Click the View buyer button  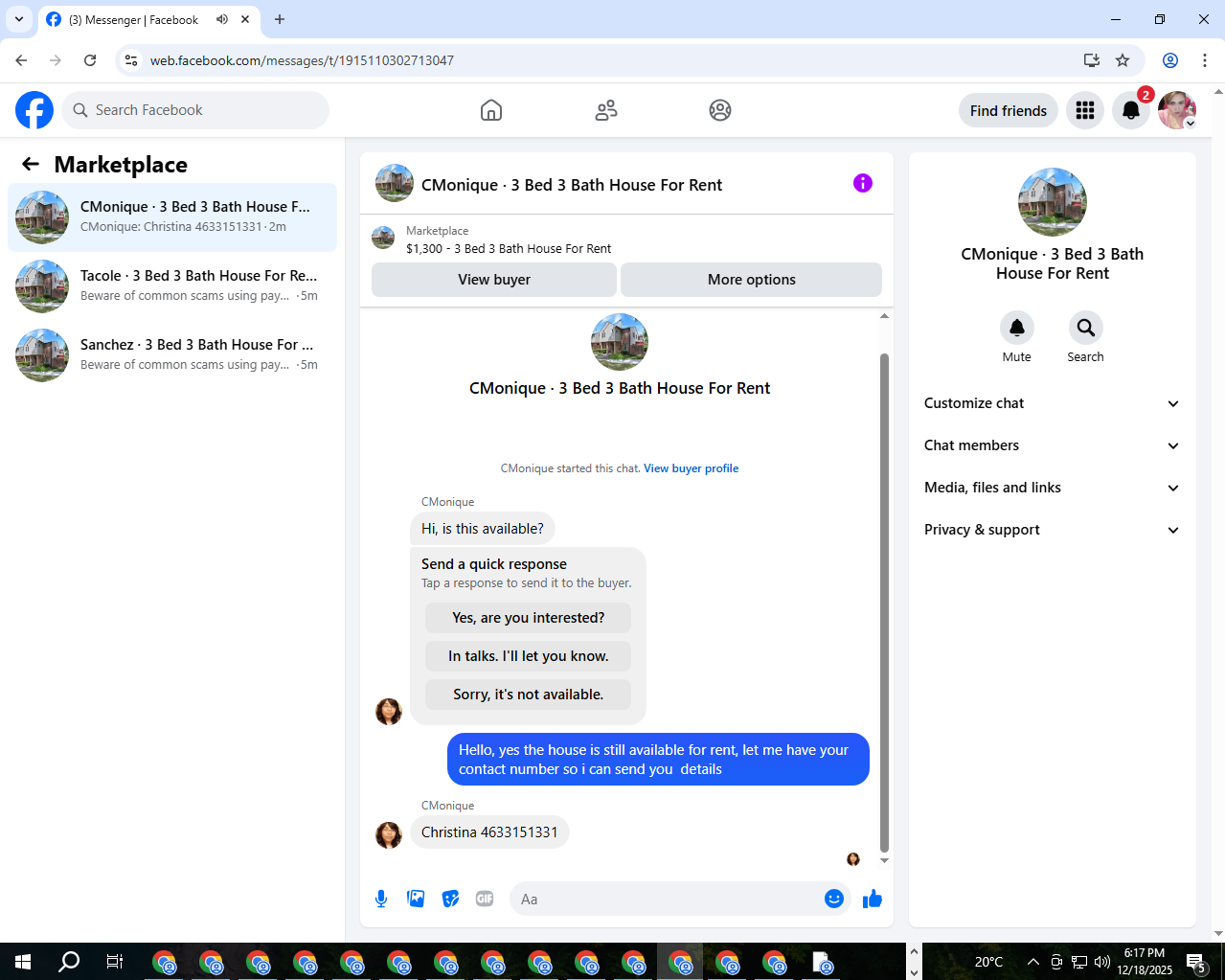pos(494,280)
